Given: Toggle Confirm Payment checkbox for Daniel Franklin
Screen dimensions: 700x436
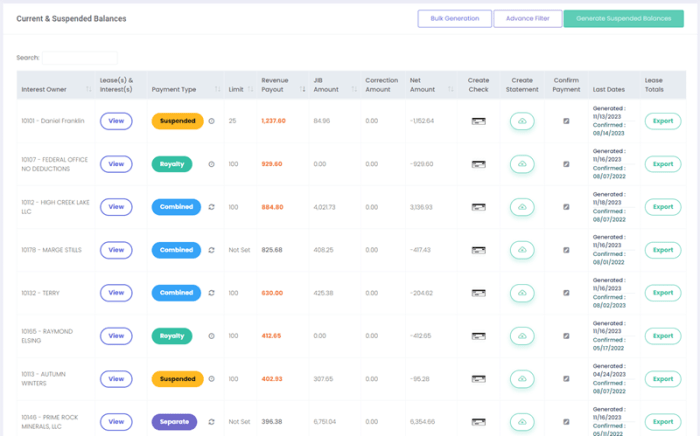Looking at the screenshot, I should (566, 121).
